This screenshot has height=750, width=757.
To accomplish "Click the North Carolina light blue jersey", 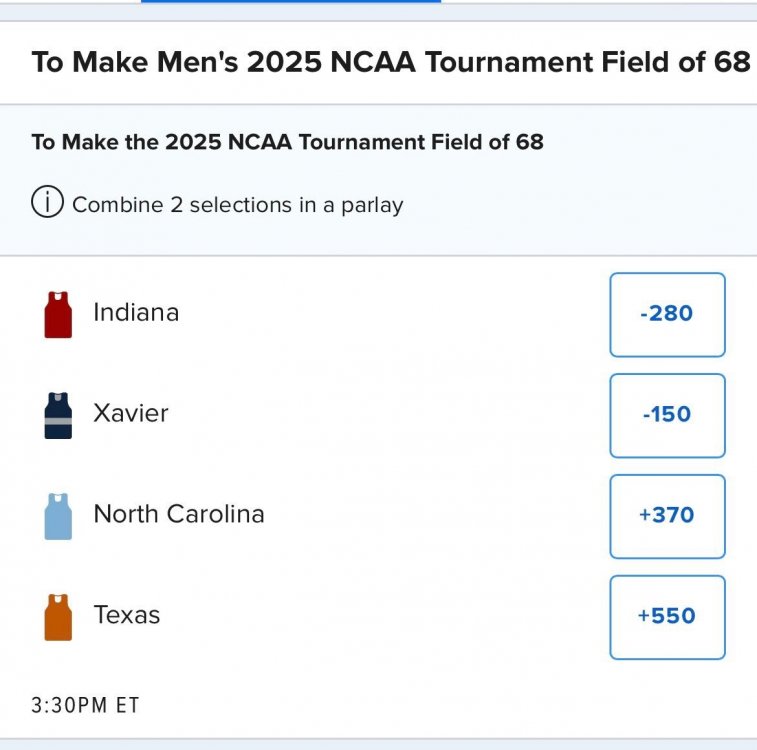I will pyautogui.click(x=58, y=516).
